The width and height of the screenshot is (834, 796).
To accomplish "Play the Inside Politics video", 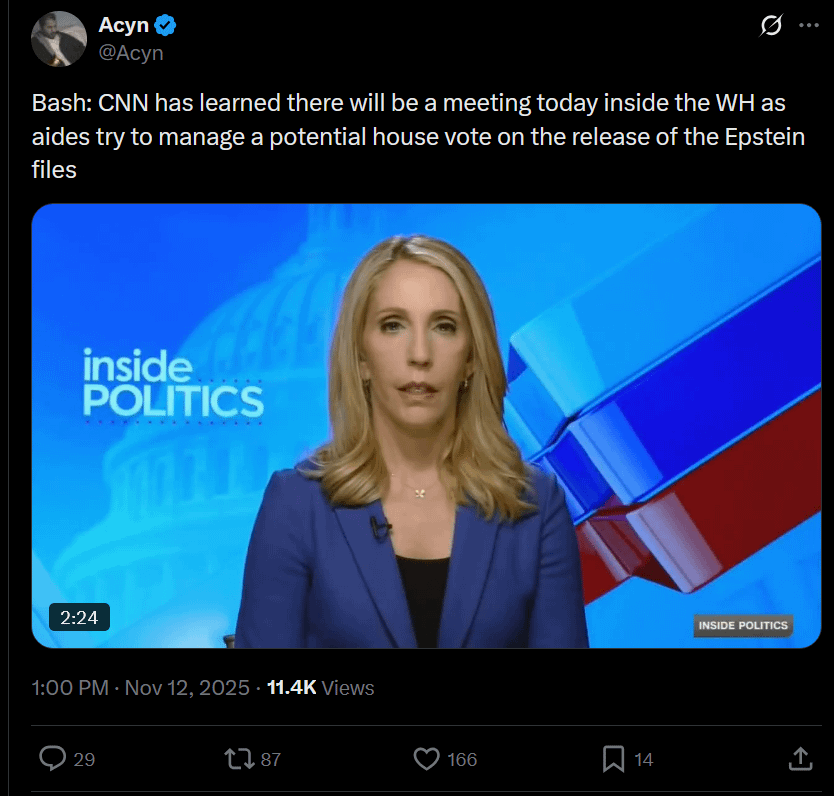I will click(x=426, y=425).
